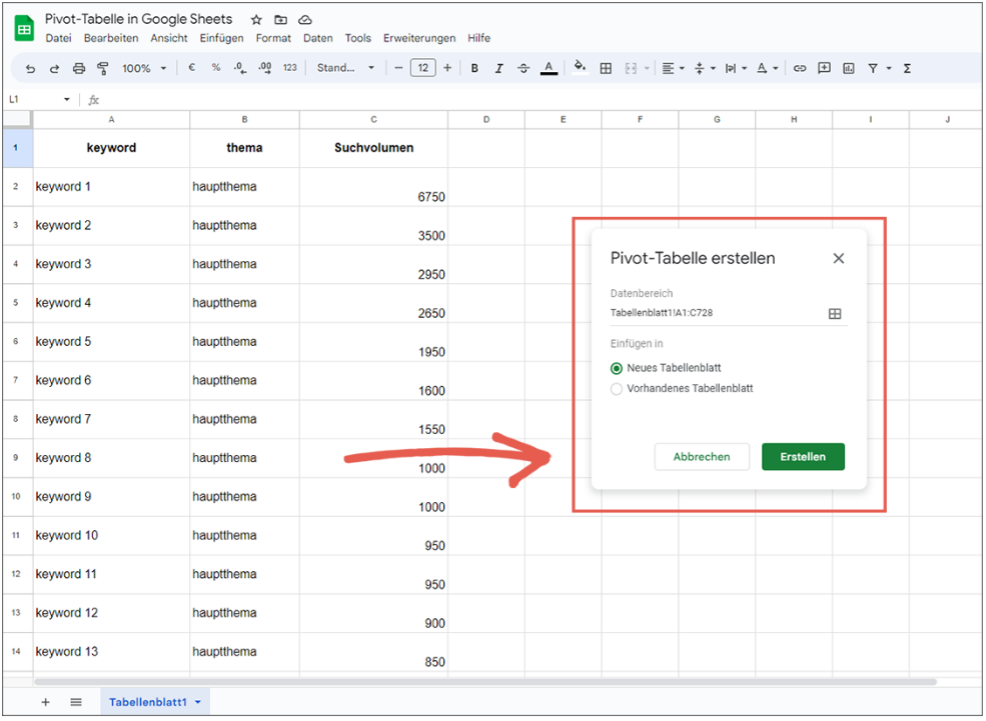Open the merge cells dropdown arrow
986x721 pixels.
click(646, 69)
